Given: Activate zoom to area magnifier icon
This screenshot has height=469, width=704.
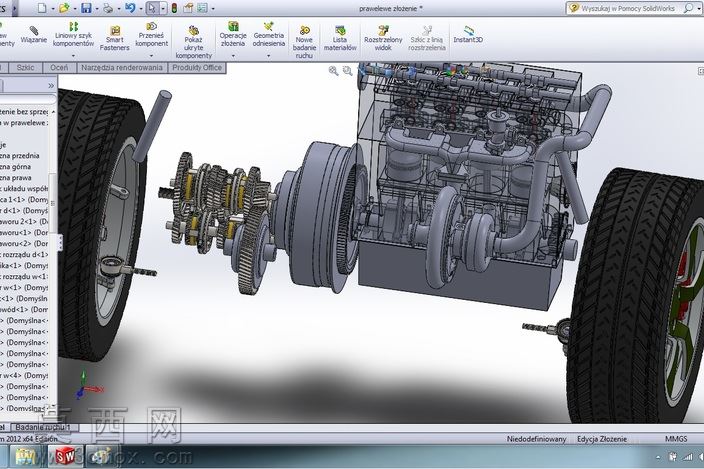Looking at the screenshot, I should [x=348, y=70].
